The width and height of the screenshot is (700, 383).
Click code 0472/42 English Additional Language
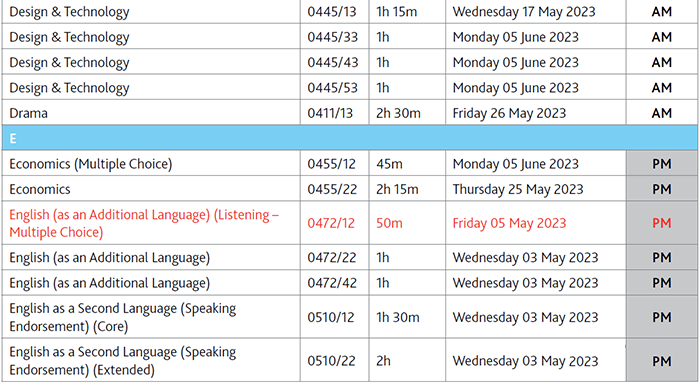click(x=332, y=283)
